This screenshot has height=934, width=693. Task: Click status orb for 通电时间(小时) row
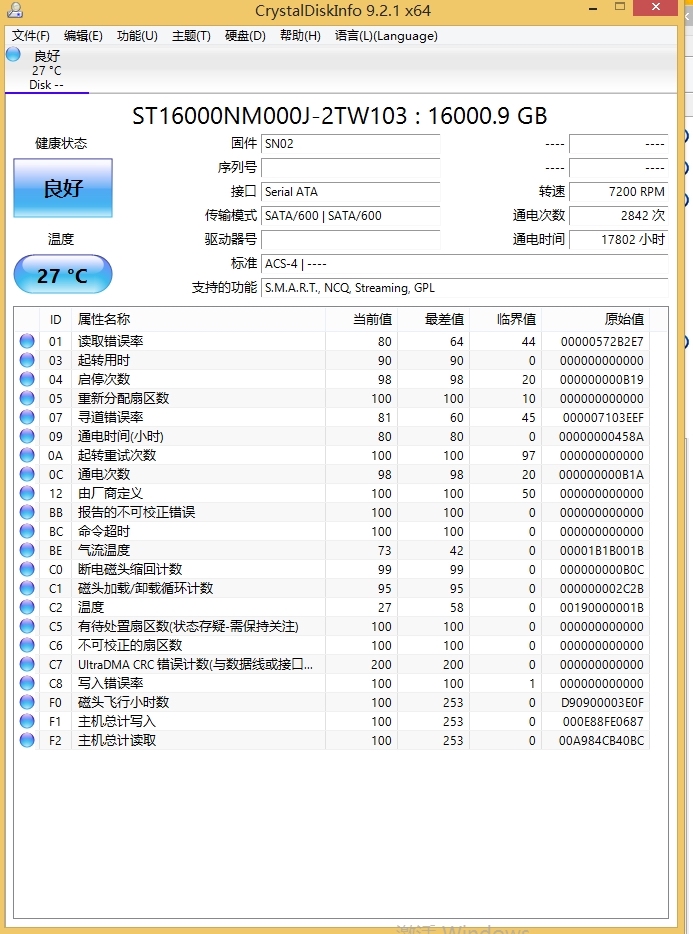point(27,436)
